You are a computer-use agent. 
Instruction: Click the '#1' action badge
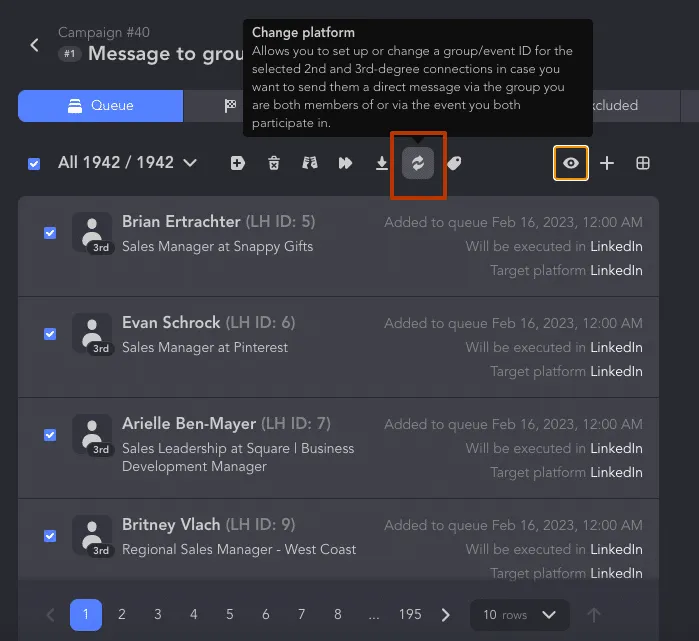(x=70, y=54)
